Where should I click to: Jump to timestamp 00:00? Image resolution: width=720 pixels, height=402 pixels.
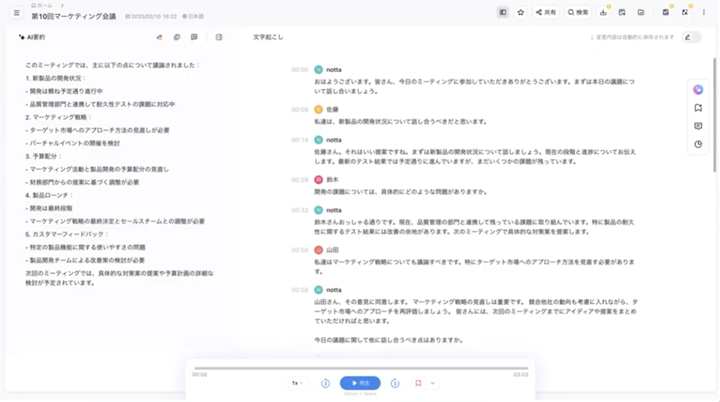(x=299, y=70)
